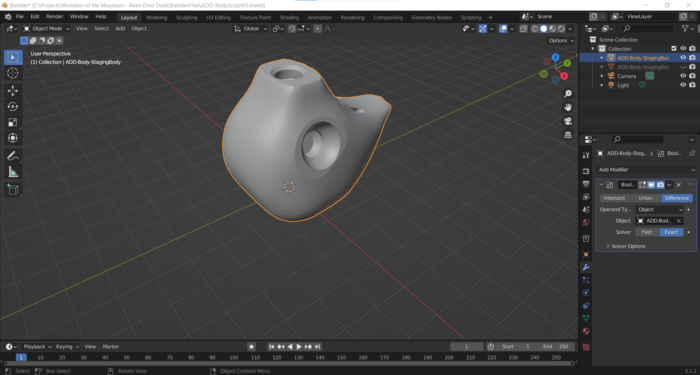Viewport: 700px width, 375px height.
Task: Switch perspective/orthographic with the grid icon
Action: (x=568, y=134)
